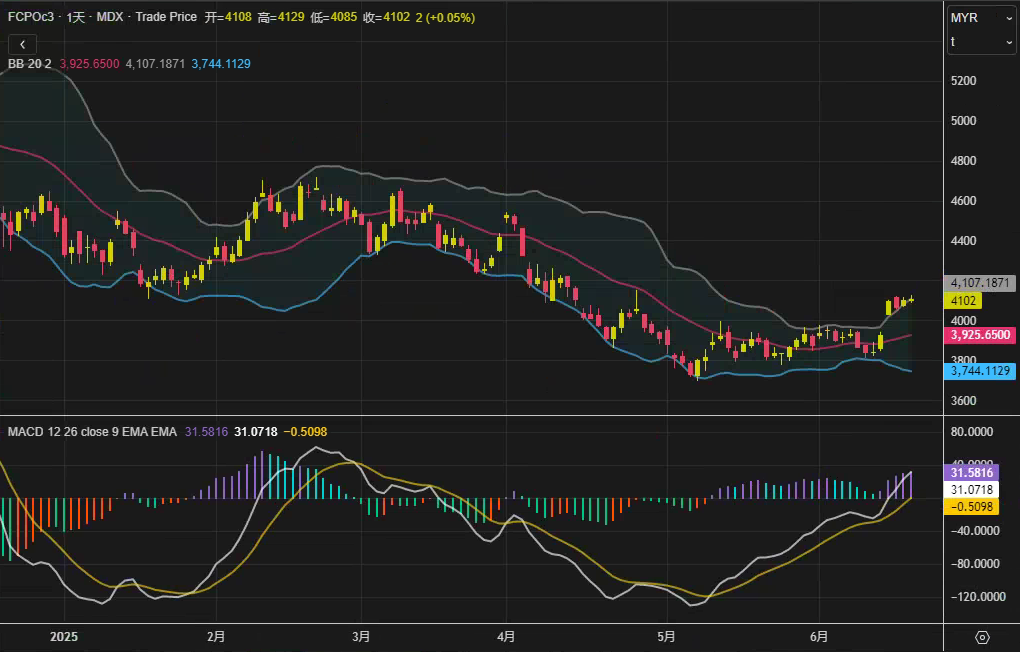Click the grey 4,107.1871 price axis tag
1020x652 pixels.
(x=980, y=283)
